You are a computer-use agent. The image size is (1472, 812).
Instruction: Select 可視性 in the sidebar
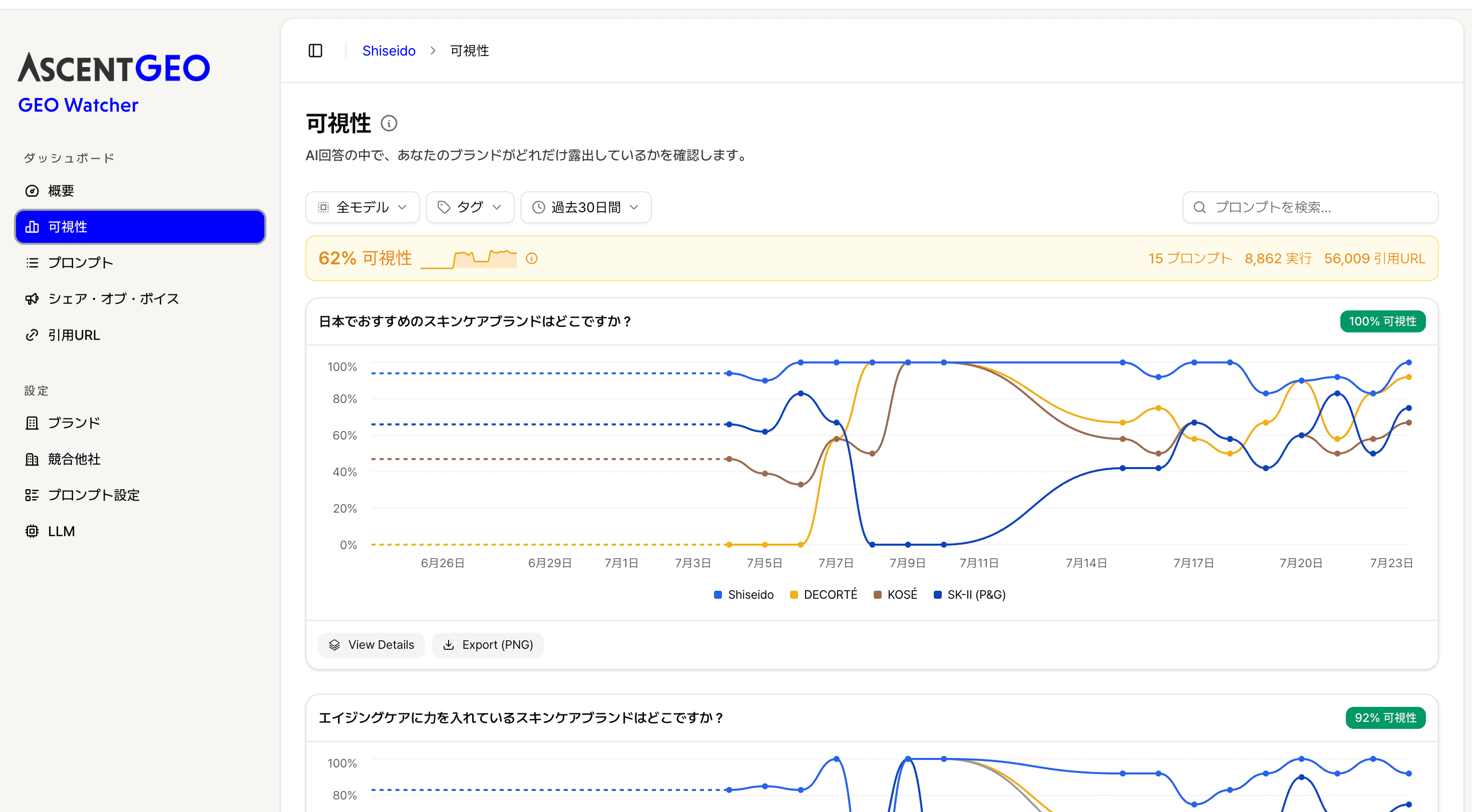[140, 227]
